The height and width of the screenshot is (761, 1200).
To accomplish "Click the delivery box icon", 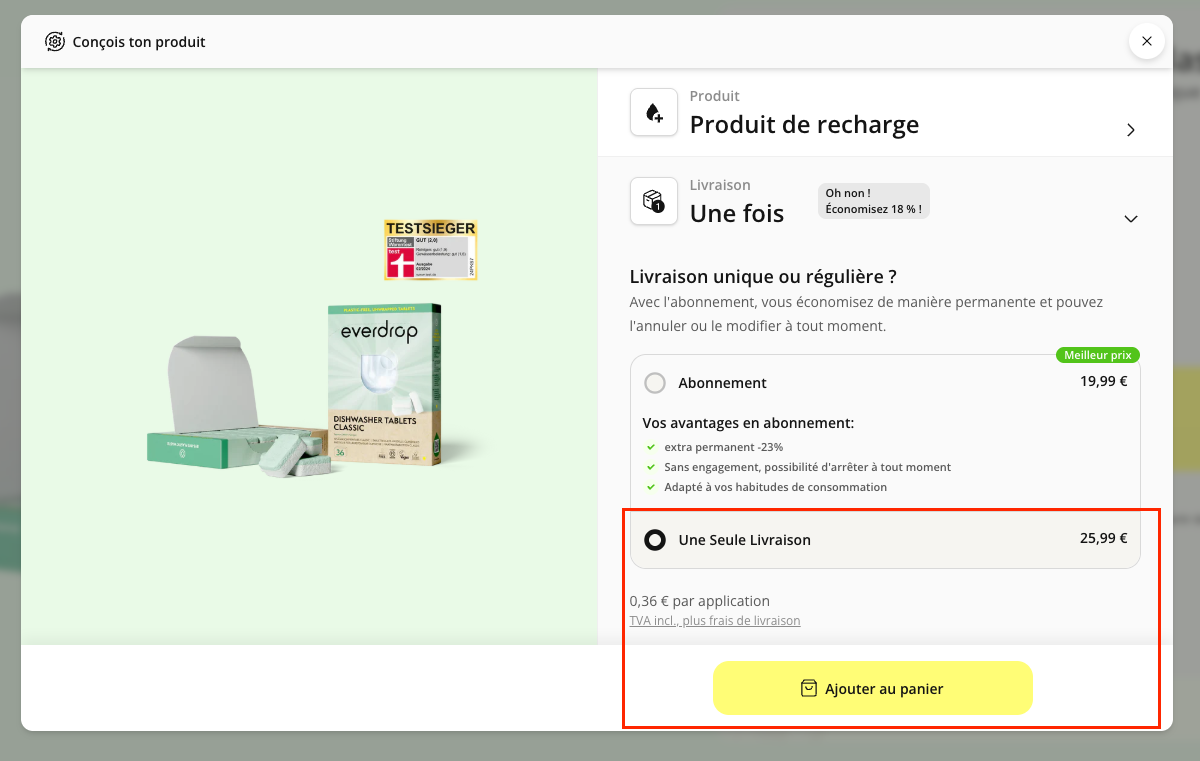I will [654, 201].
